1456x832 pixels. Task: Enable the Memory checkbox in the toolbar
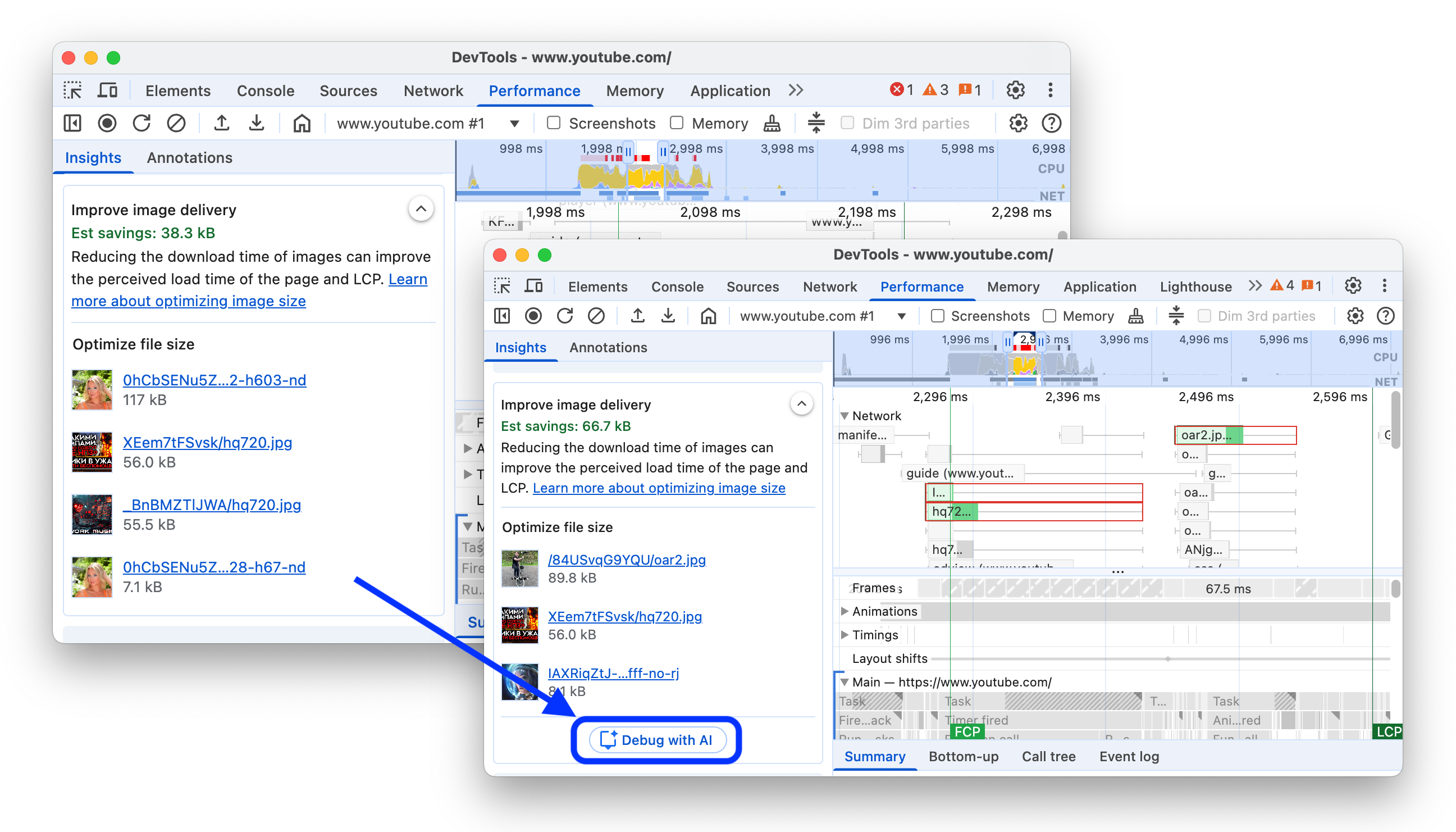click(1049, 315)
